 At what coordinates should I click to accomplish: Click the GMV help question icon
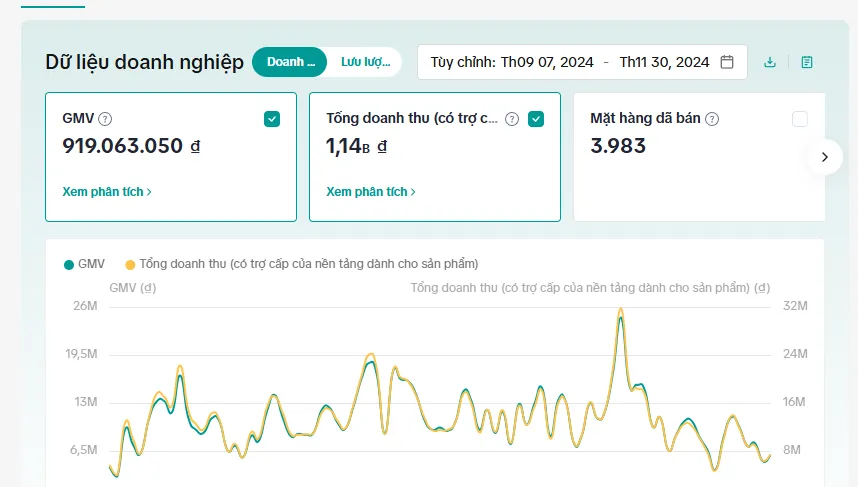pos(105,119)
